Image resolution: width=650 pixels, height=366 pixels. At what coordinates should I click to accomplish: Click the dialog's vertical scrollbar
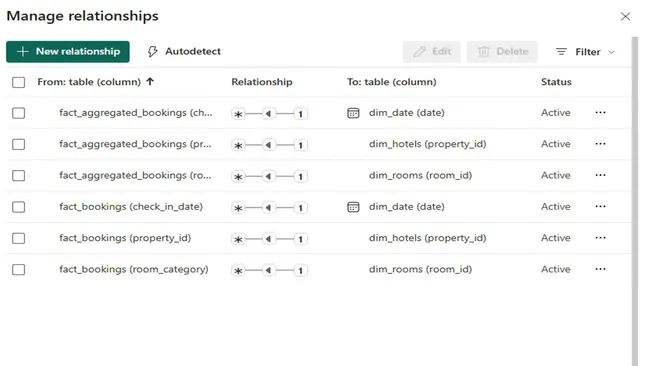[635, 201]
